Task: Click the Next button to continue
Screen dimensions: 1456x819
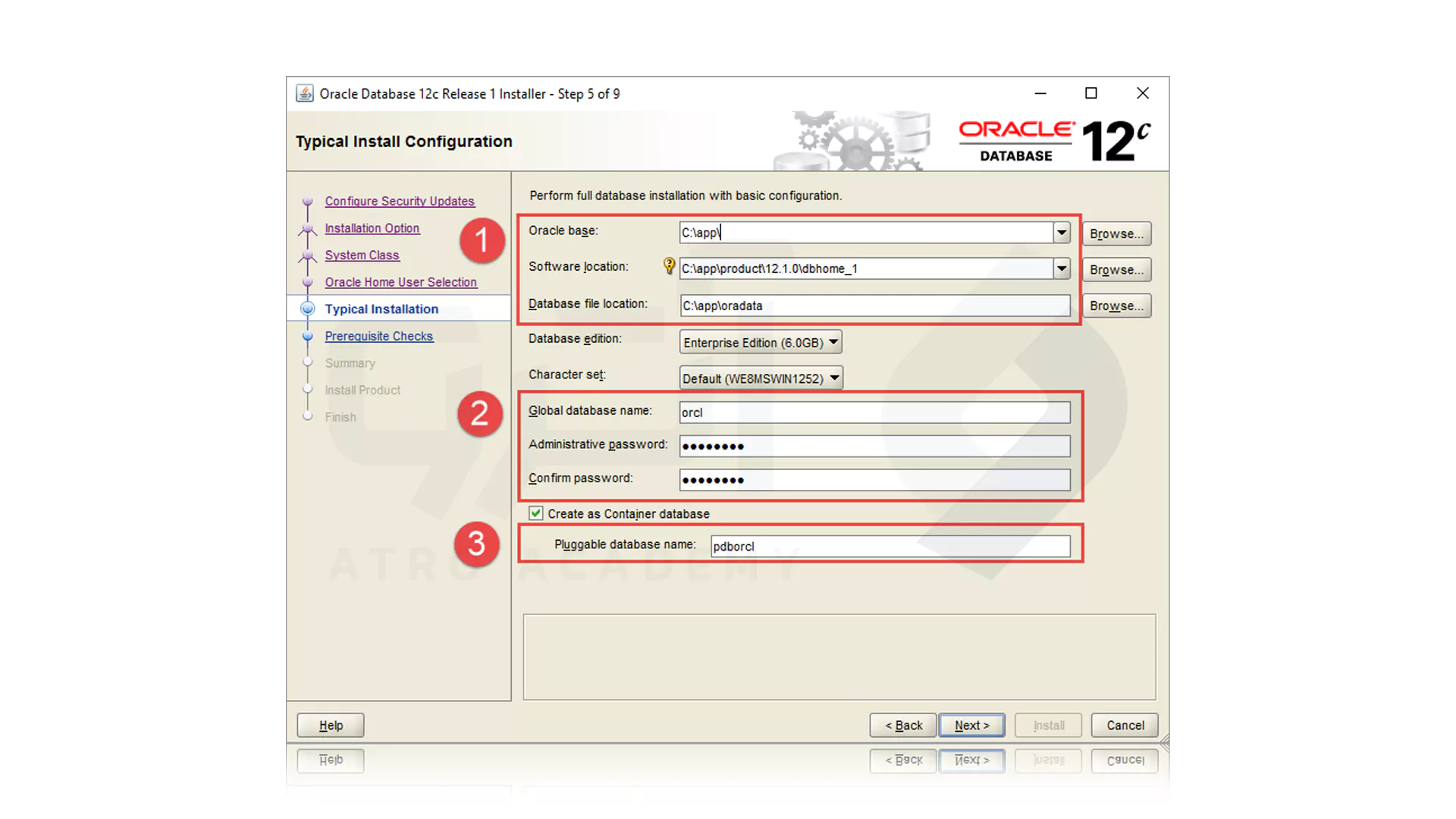Action: pos(971,725)
